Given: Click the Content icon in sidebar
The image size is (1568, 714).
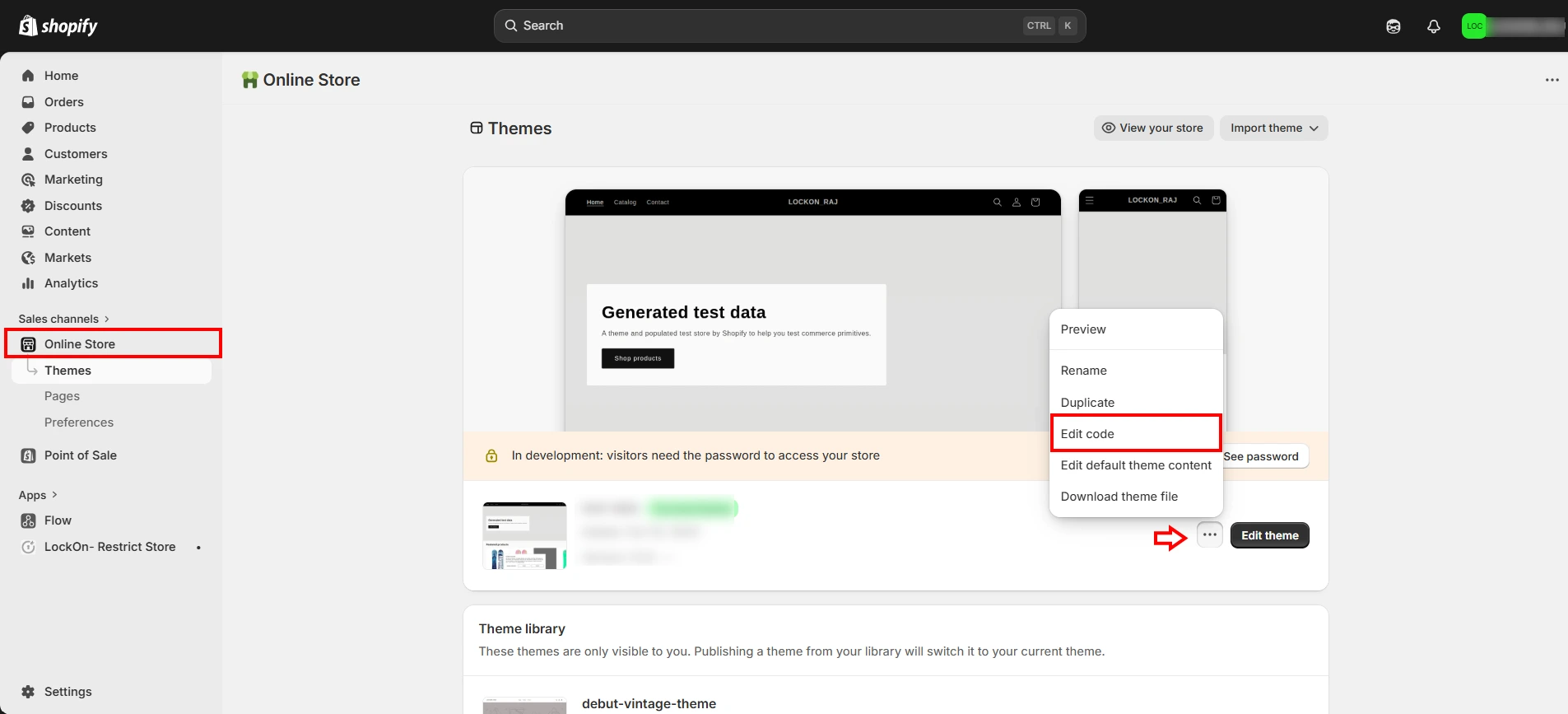Looking at the screenshot, I should click(28, 231).
